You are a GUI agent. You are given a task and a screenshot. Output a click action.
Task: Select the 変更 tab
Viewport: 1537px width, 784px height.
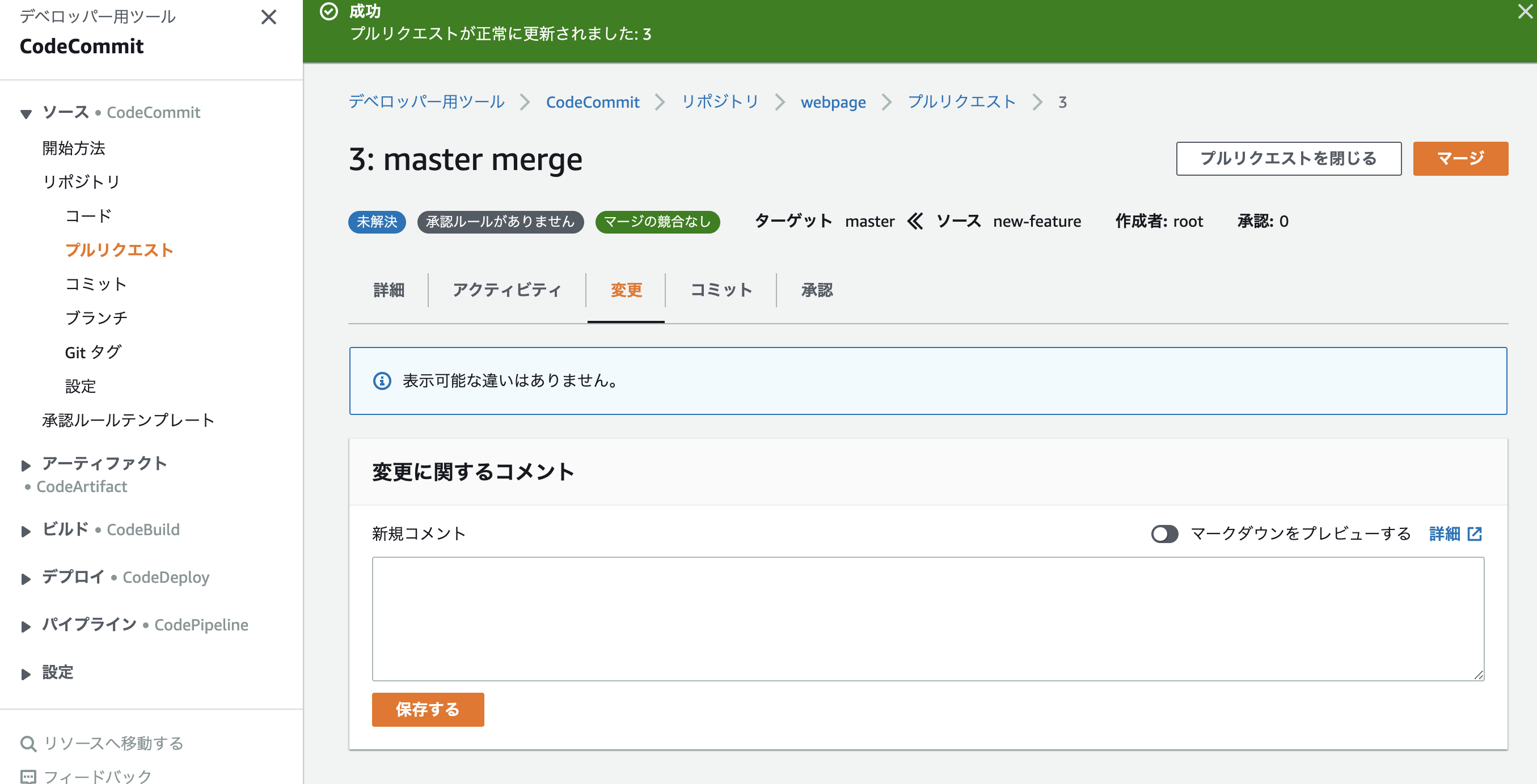[626, 290]
